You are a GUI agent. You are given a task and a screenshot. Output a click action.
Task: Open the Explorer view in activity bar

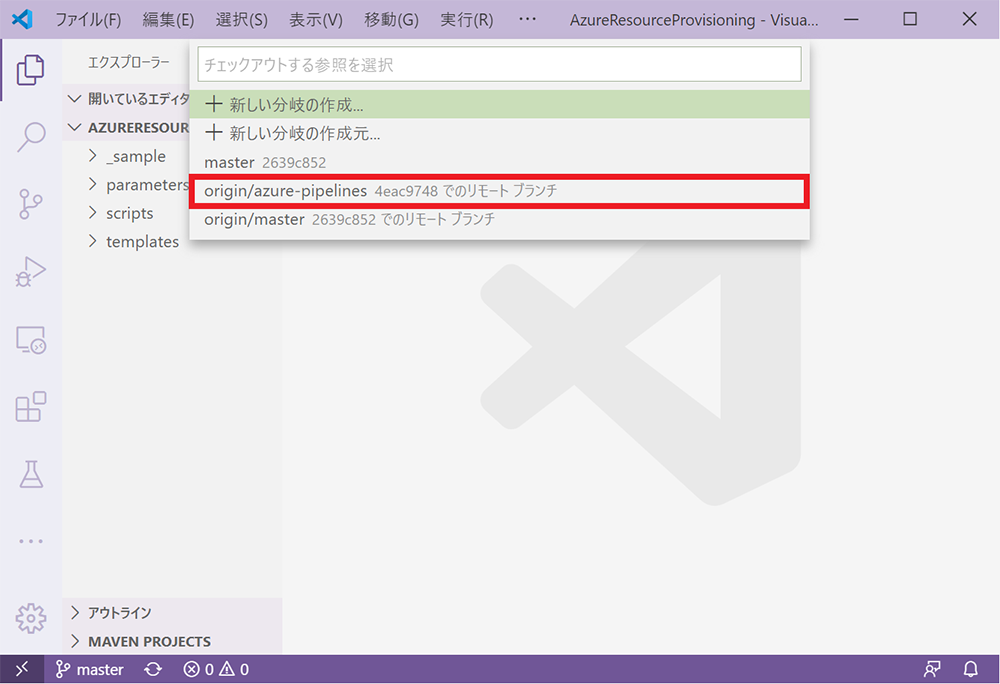(30, 69)
